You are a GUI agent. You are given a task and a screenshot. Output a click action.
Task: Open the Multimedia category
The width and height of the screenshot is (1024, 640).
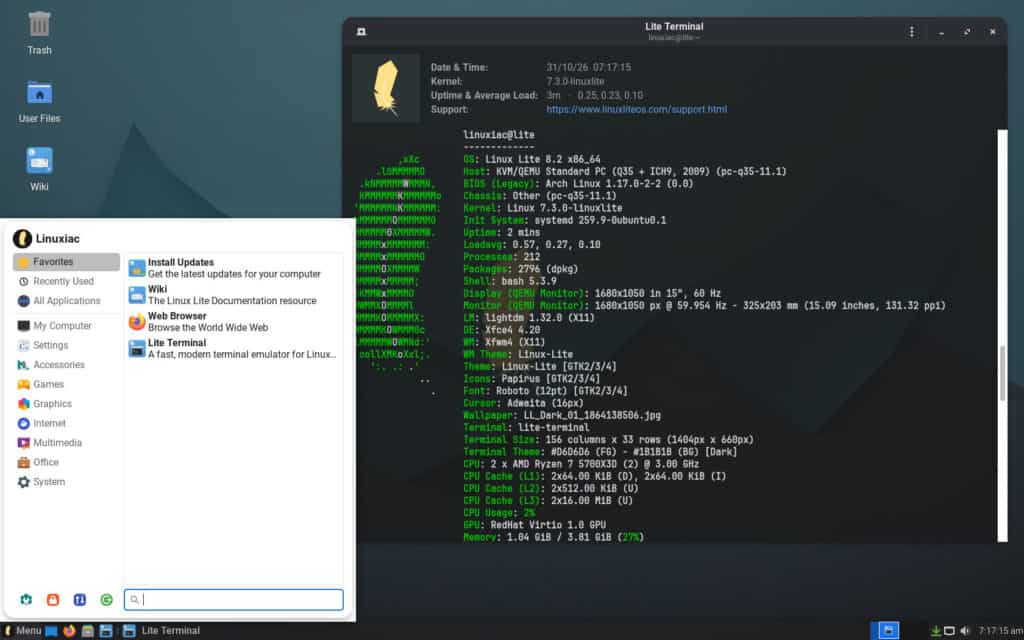[66, 443]
